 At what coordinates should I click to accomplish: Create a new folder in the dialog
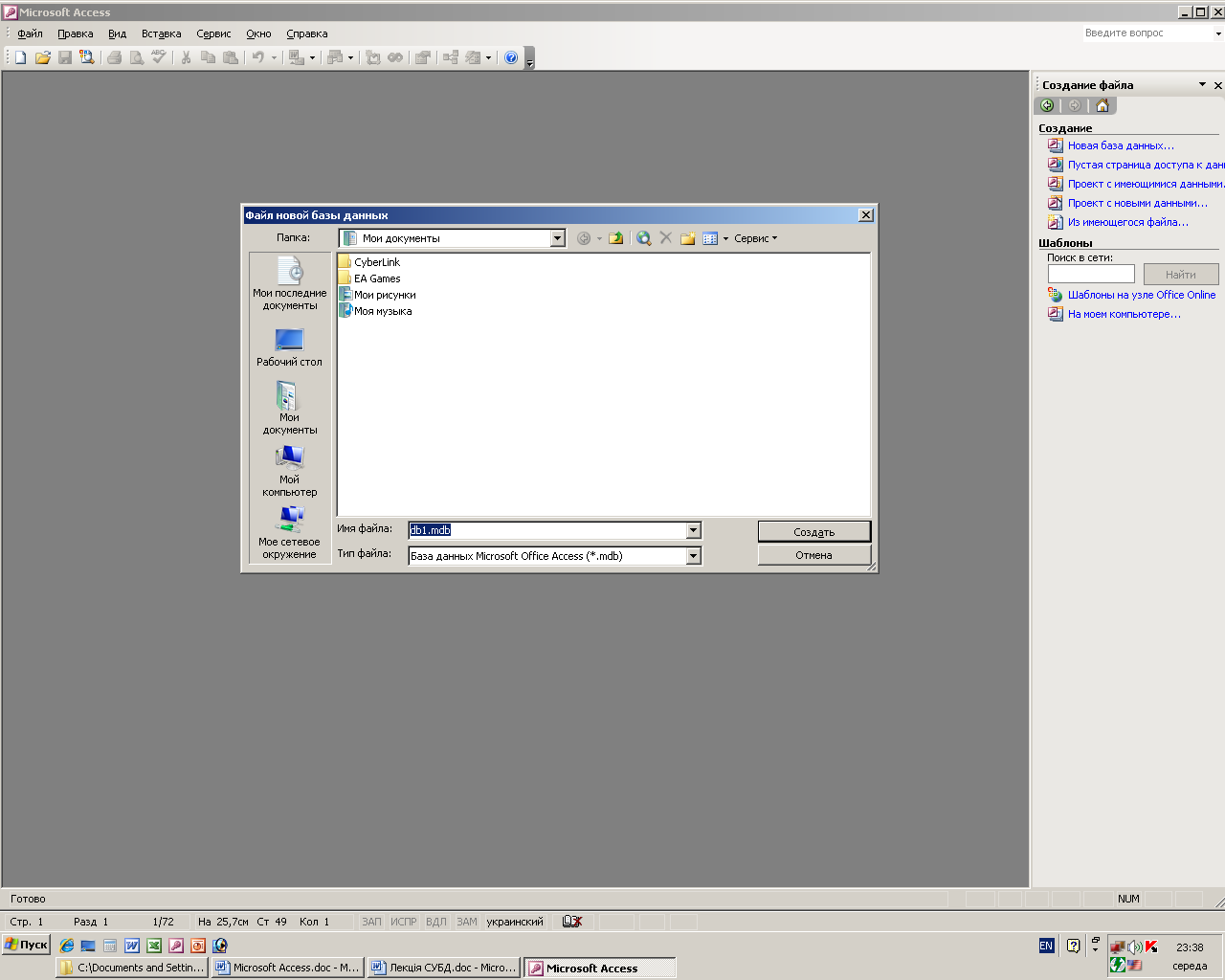pyautogui.click(x=688, y=238)
